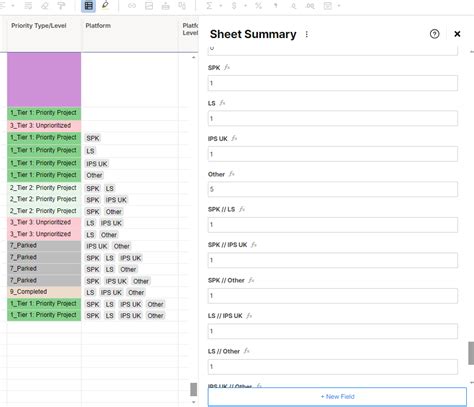This screenshot has width=474, height=407.
Task: Click the highlight changes marker icon
Action: pyautogui.click(x=105, y=5)
